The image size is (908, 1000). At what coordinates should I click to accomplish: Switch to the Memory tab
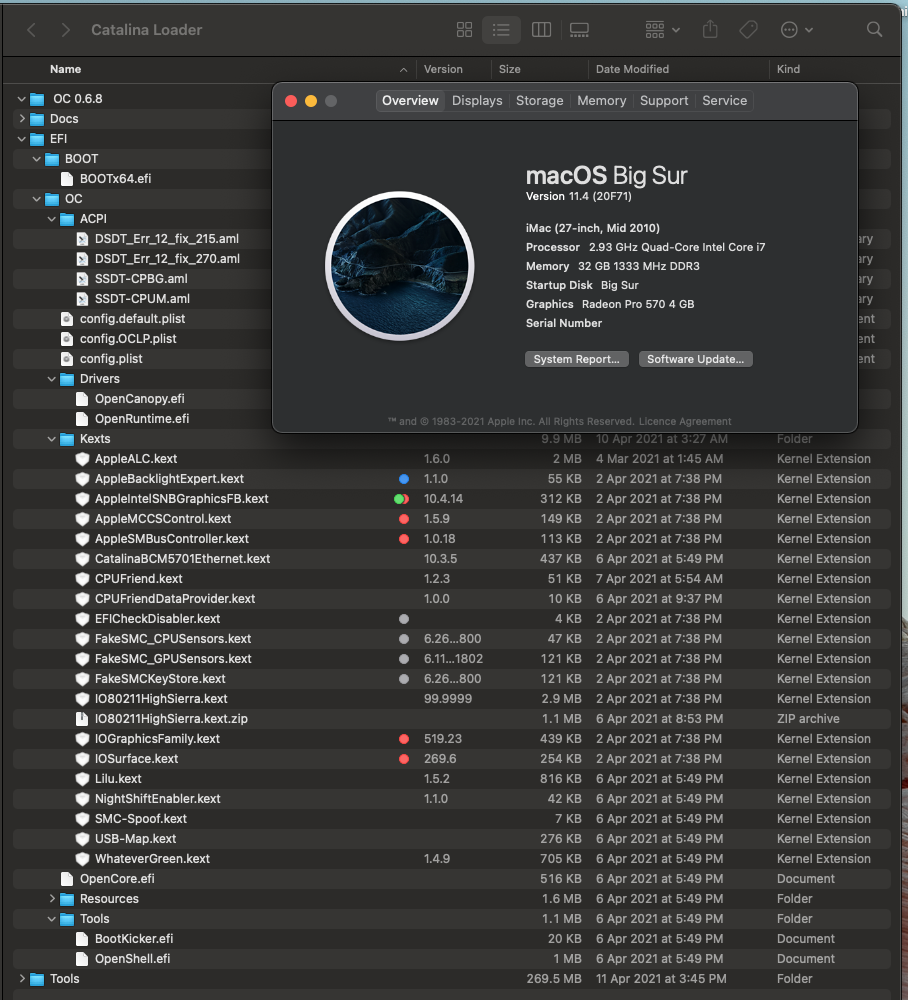pyautogui.click(x=601, y=101)
